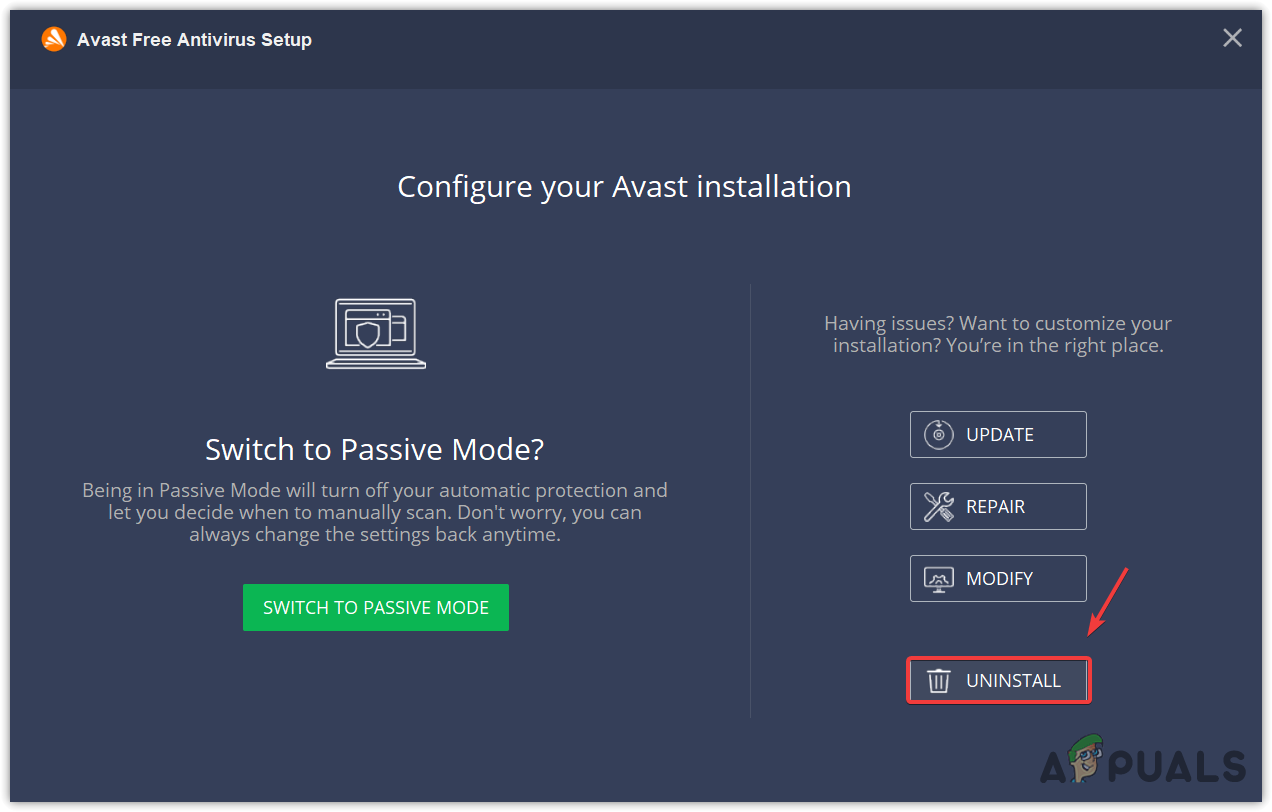Screen dimensions: 1272x812
Task: Click the Avast Free Antivirus Setup title
Action: point(194,39)
